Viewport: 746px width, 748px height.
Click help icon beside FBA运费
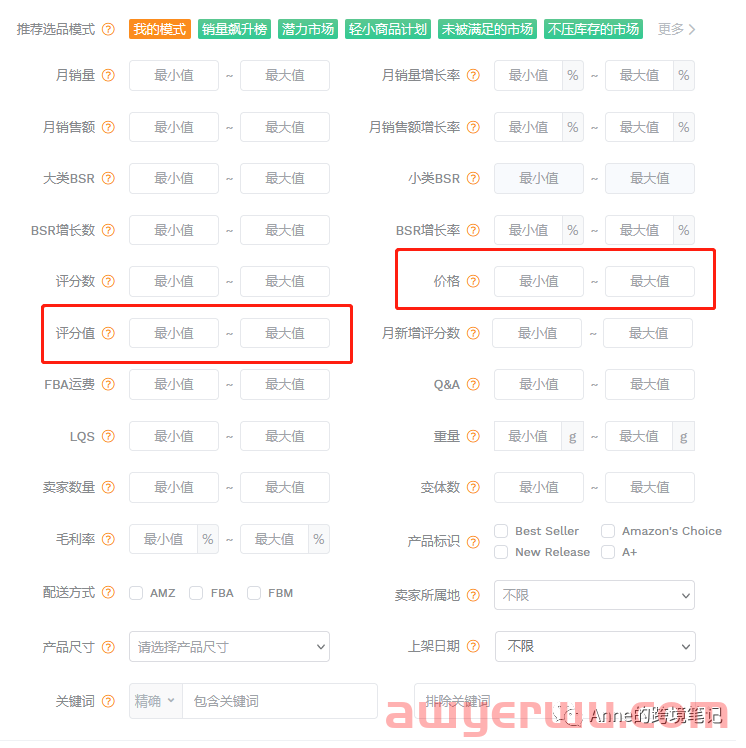108,384
